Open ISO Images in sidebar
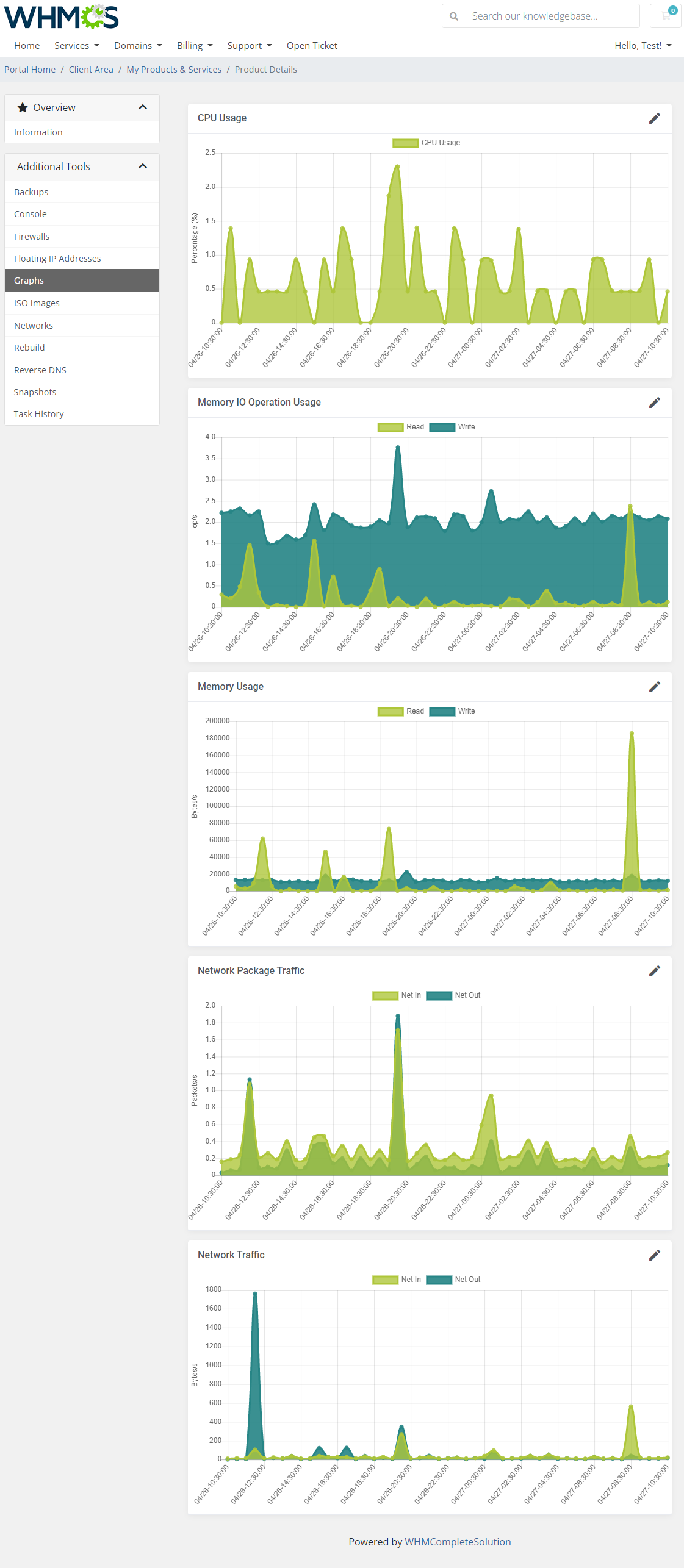The width and height of the screenshot is (684, 1568). point(82,303)
